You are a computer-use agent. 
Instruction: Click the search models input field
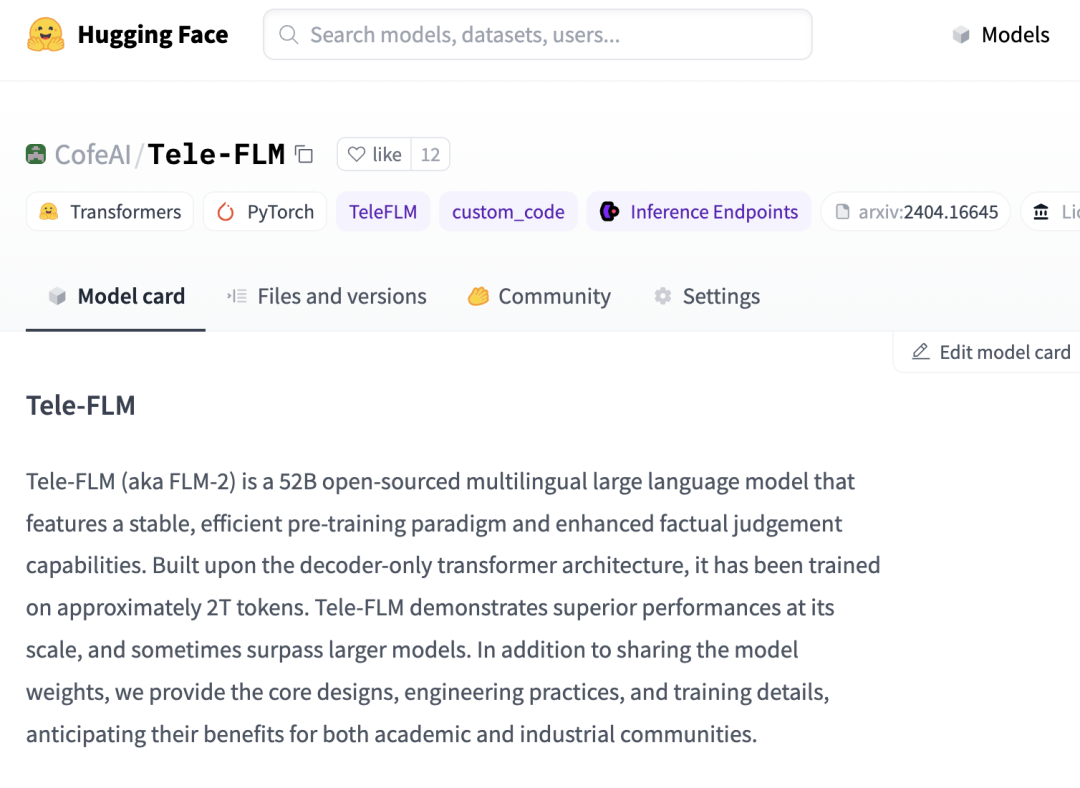coord(537,34)
